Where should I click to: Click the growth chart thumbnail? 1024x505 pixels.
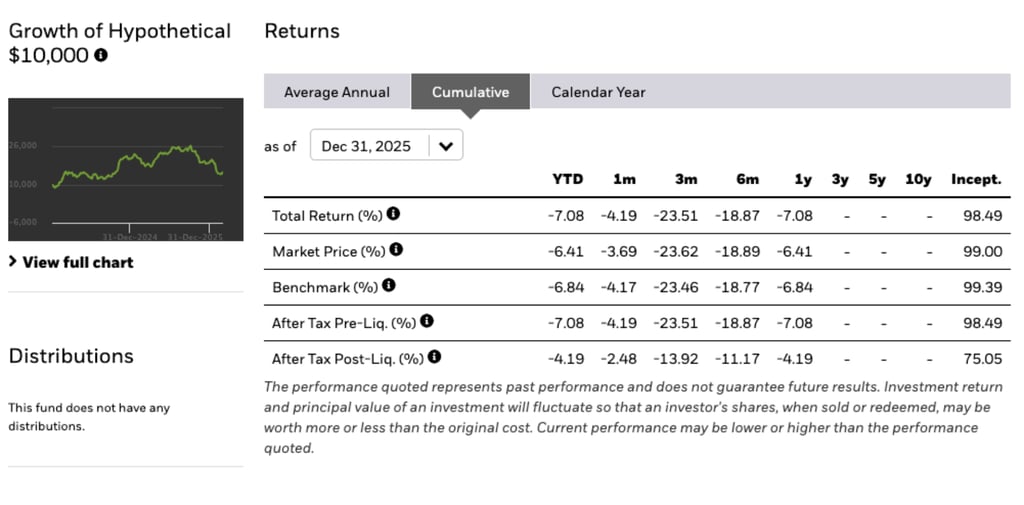point(125,169)
